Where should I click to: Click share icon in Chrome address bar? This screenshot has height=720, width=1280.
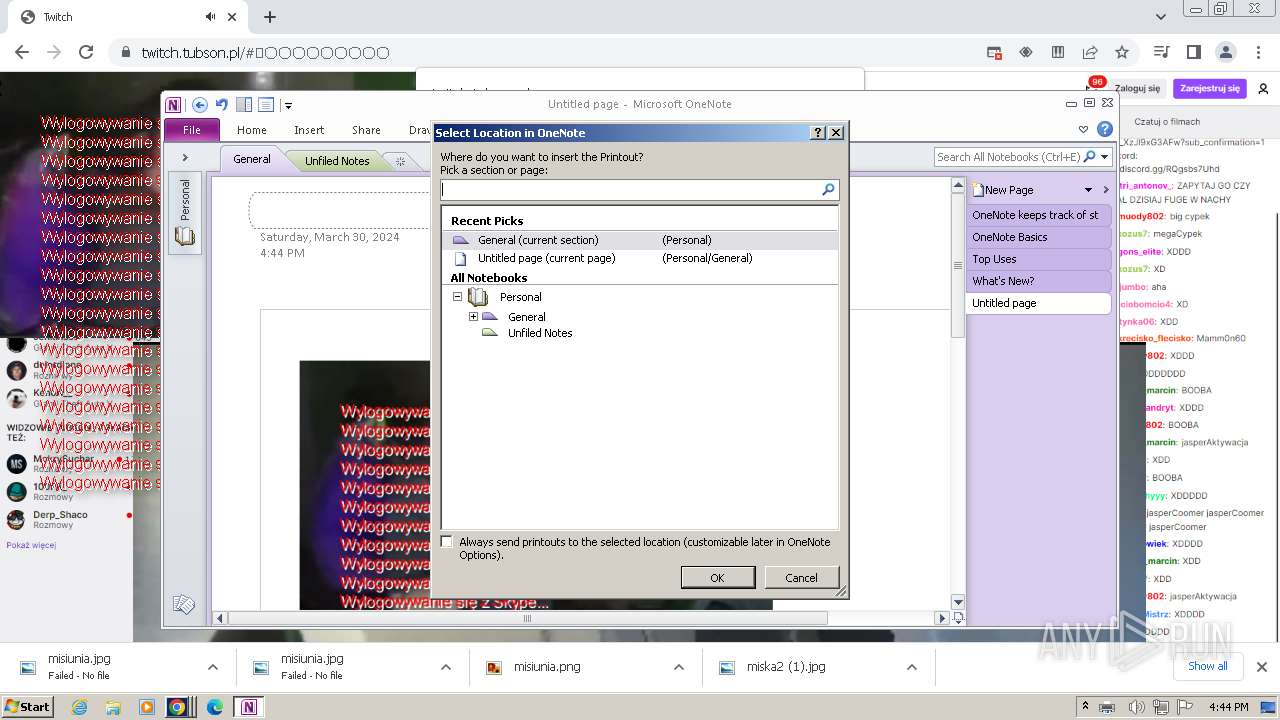1090,52
